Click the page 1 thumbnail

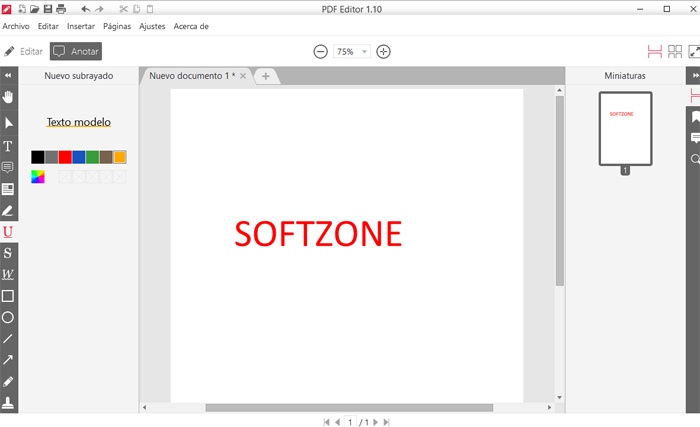[625, 129]
